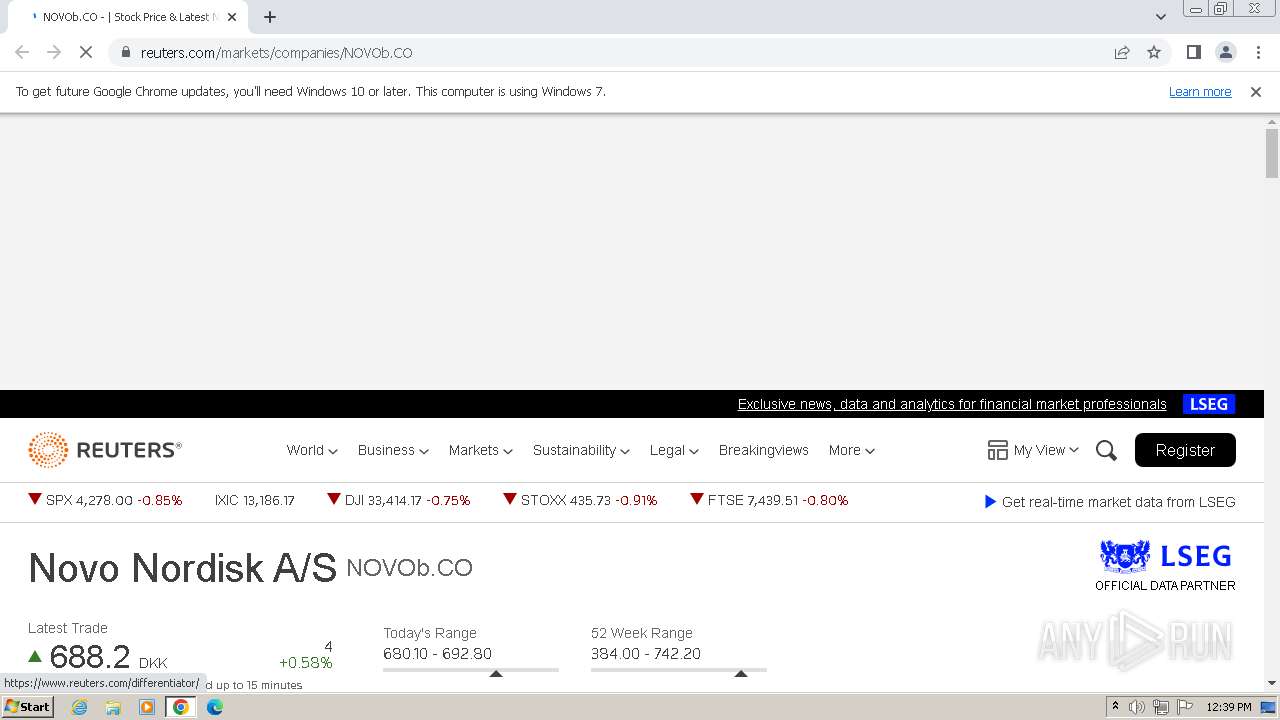Image resolution: width=1280 pixels, height=720 pixels.
Task: Show hidden tray icons arrow
Action: click(x=1115, y=707)
